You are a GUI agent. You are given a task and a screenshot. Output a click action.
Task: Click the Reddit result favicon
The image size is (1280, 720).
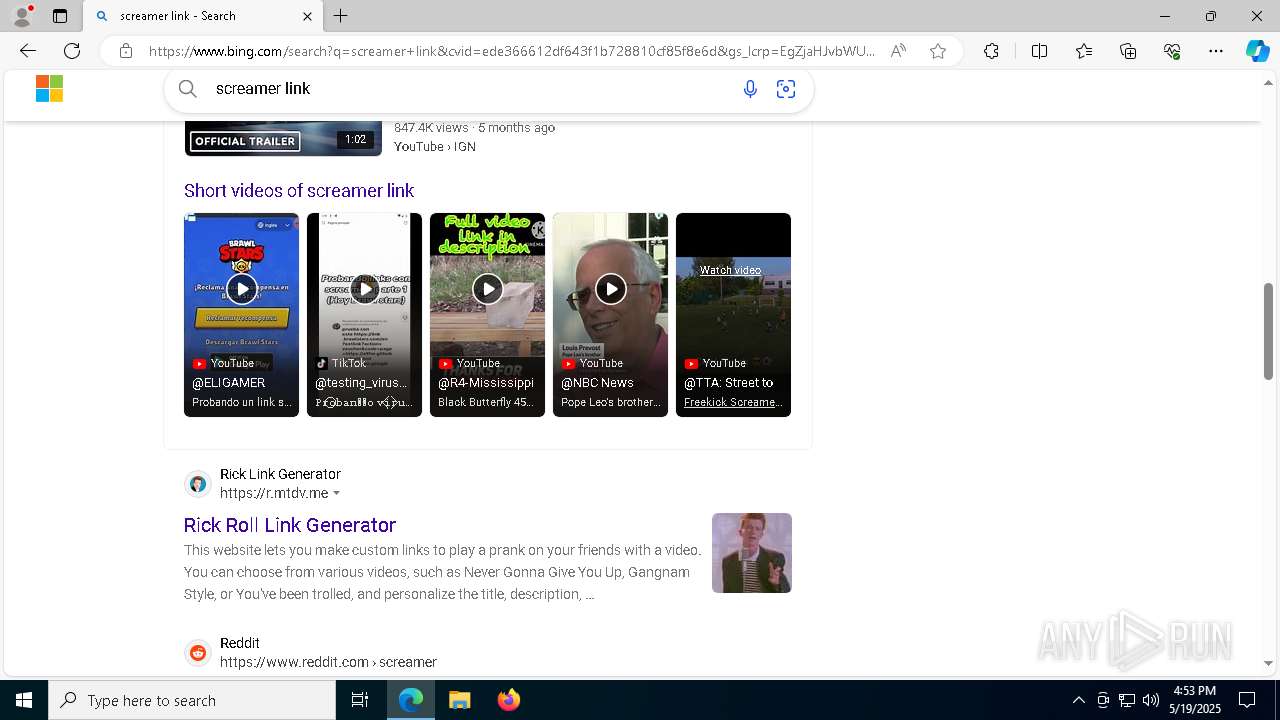pyautogui.click(x=198, y=653)
